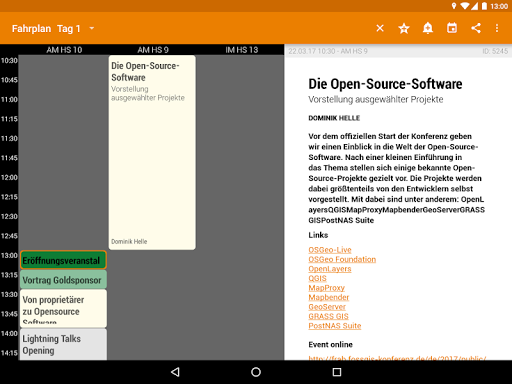Open the Lightning Talks Opening session
This screenshot has height=384, width=512.
(x=63, y=344)
